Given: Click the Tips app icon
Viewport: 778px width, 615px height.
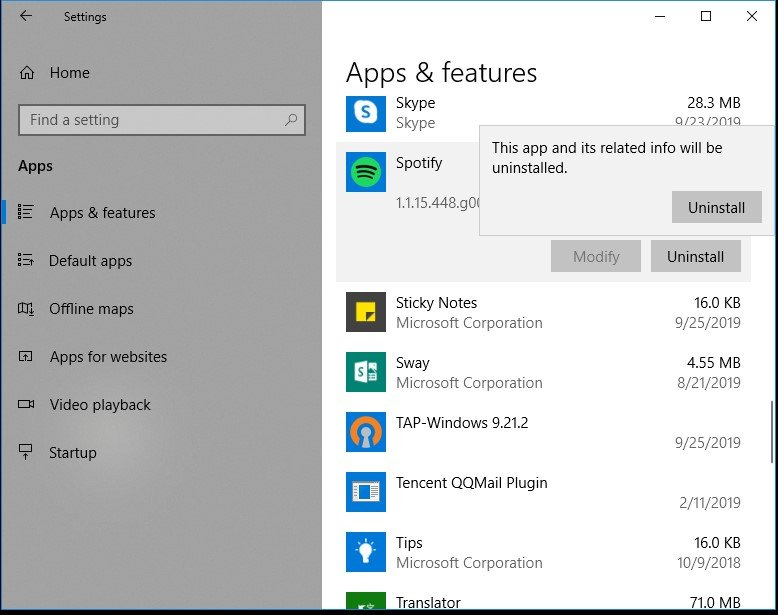Looking at the screenshot, I should pos(366,552).
